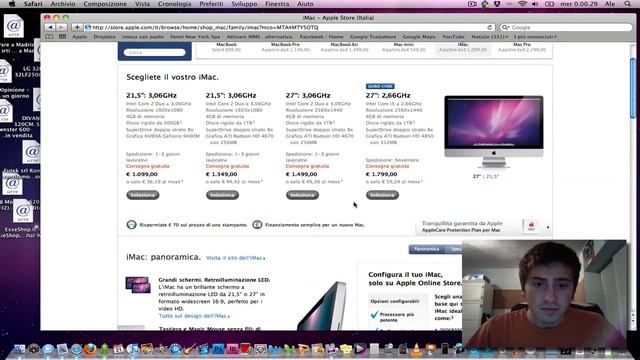The image size is (640, 360).
Task: Switch to the MacBook Air product tab
Action: pyautogui.click(x=344, y=47)
